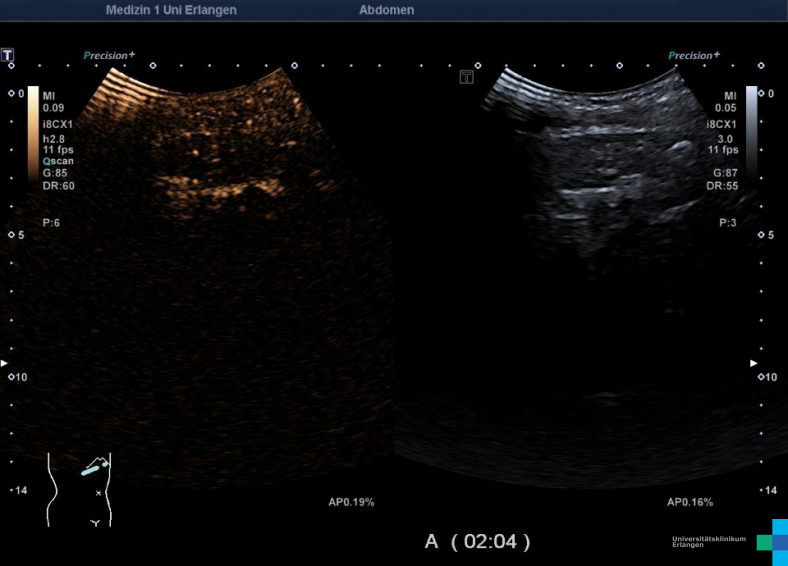Click the Qscan label on contrast image
Screen dimensions: 788x566
click(57, 160)
